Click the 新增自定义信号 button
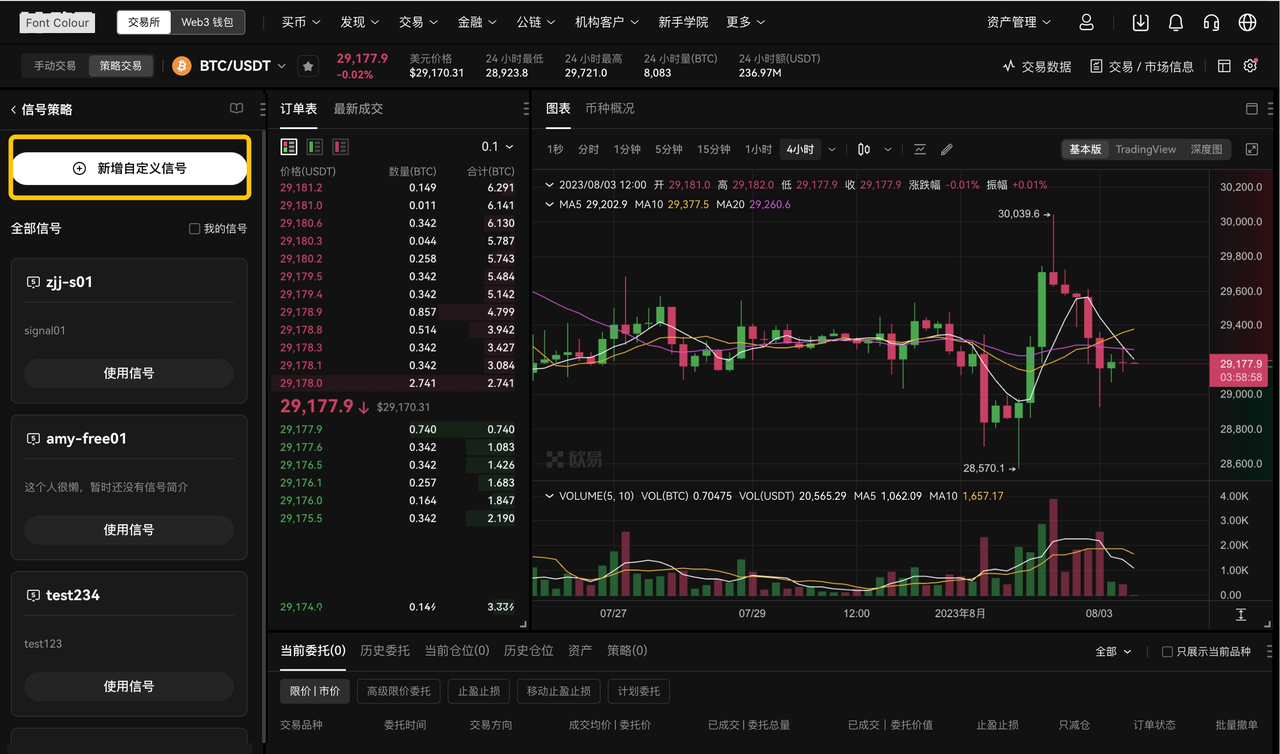This screenshot has height=754, width=1280. point(129,167)
